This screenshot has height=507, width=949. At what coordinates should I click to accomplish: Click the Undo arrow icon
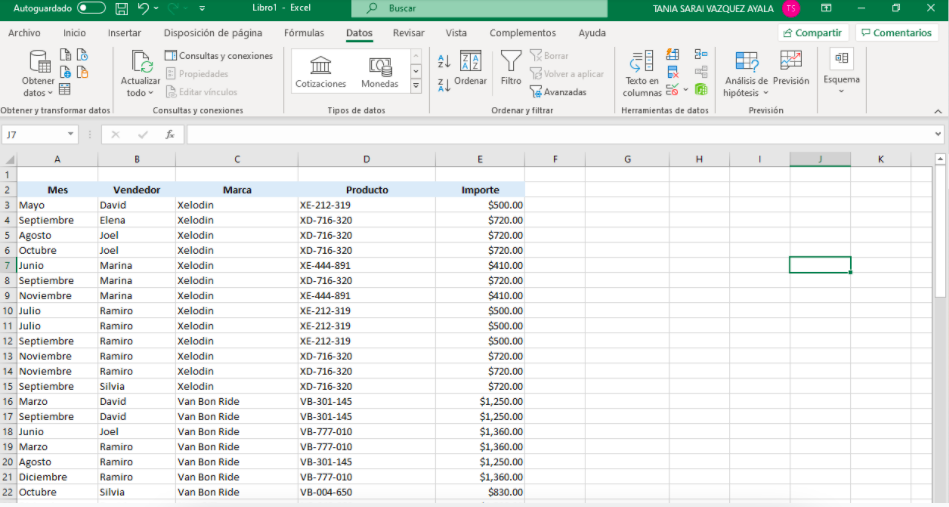click(x=143, y=8)
